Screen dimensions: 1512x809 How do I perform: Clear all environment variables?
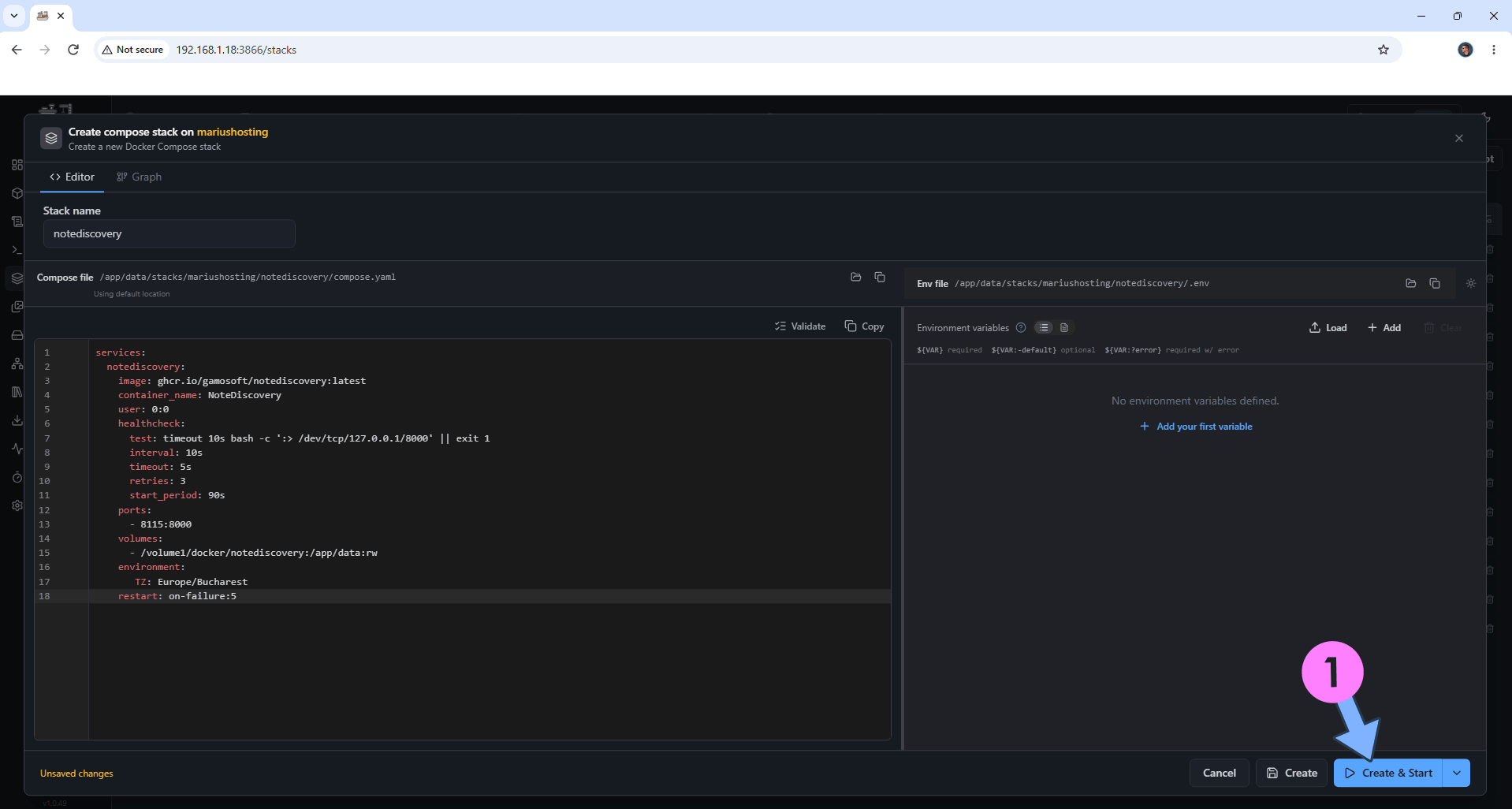1443,328
